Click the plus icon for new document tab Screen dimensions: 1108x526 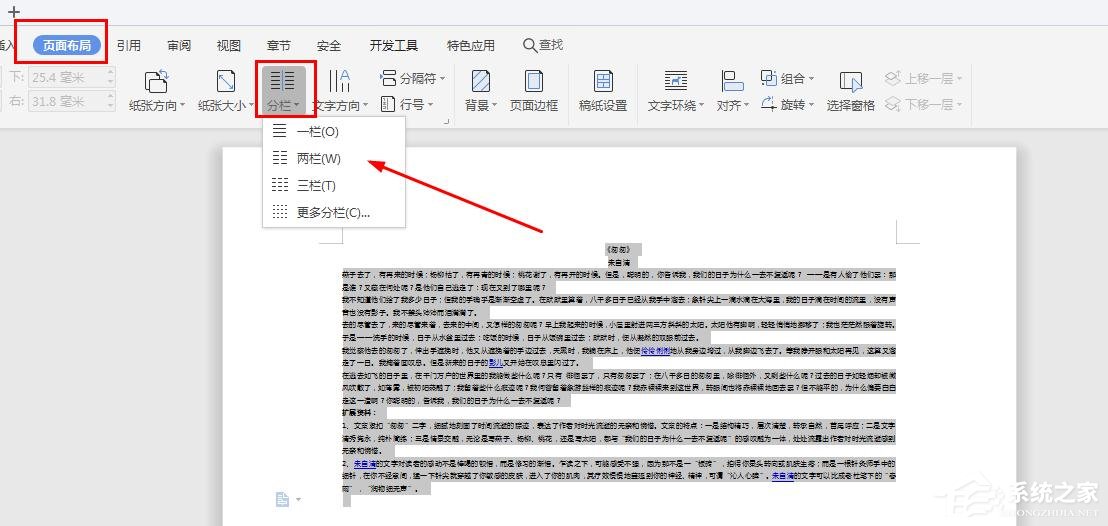point(13,12)
